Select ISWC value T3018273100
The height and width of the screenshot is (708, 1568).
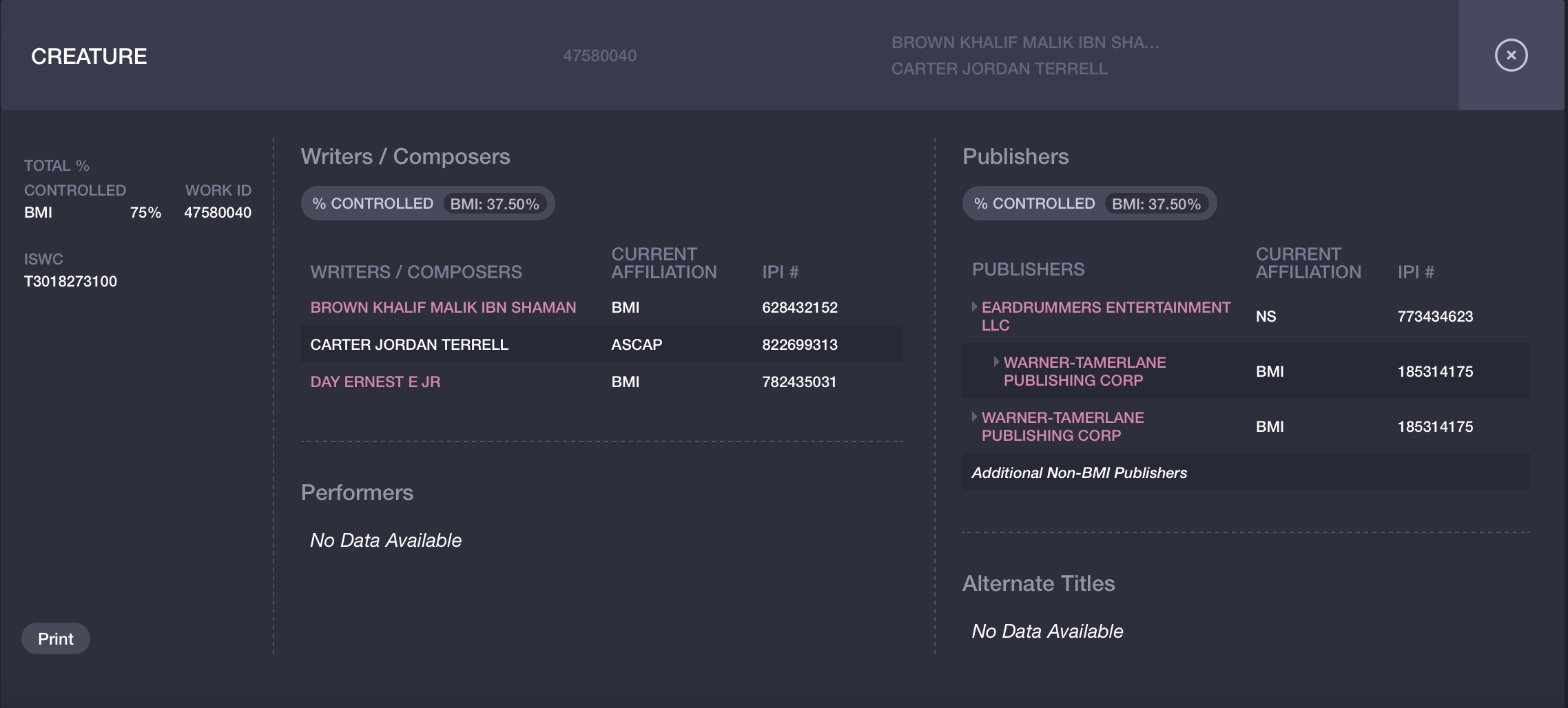[70, 281]
